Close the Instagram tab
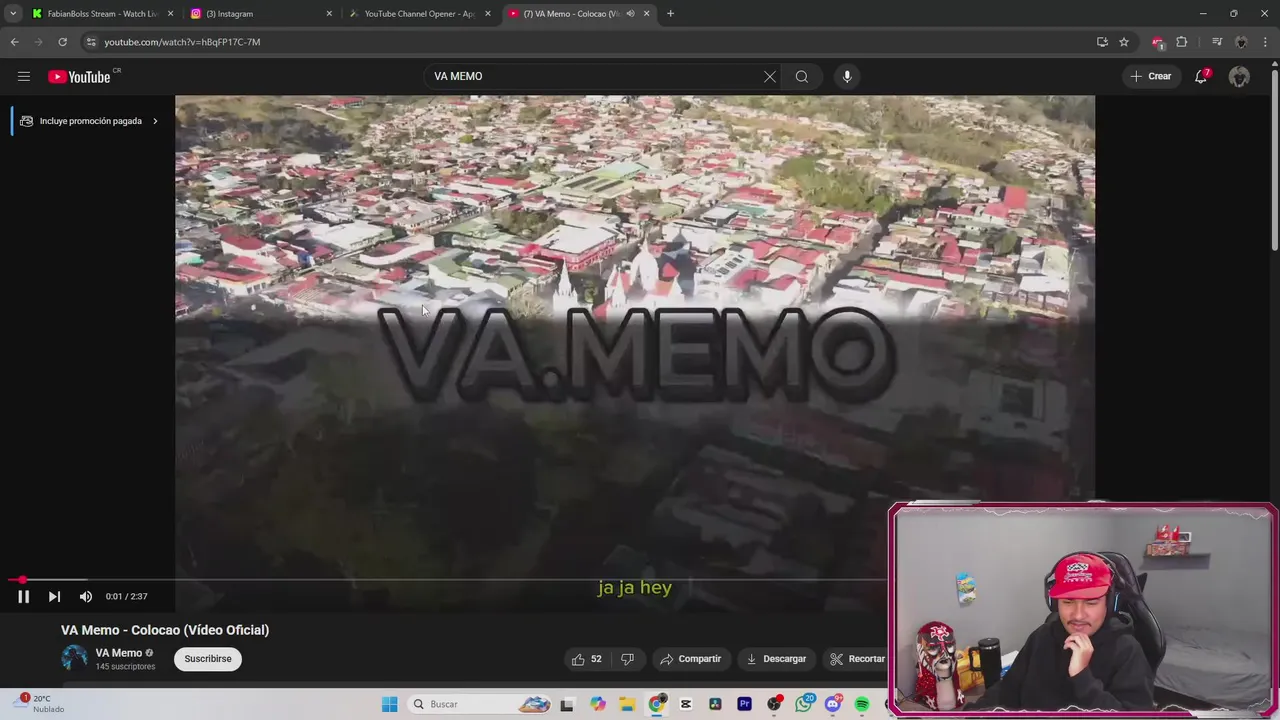The height and width of the screenshot is (720, 1280). tap(329, 14)
